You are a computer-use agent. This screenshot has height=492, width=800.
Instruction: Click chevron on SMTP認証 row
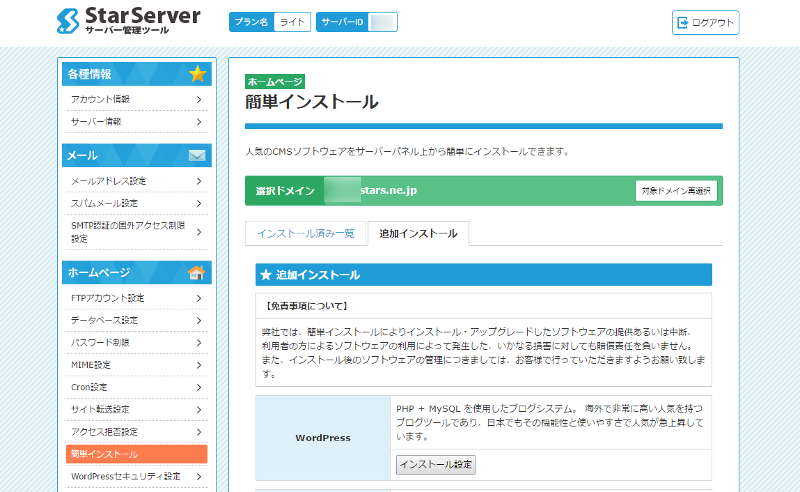click(199, 232)
